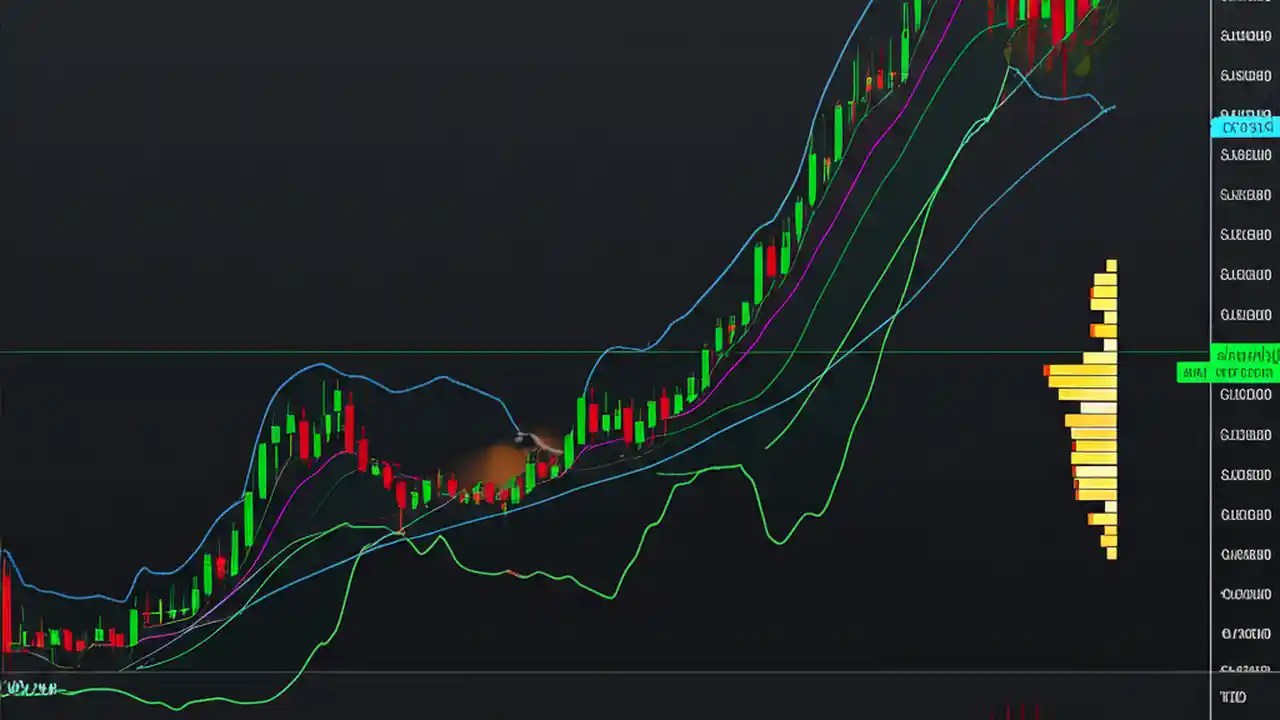This screenshot has width=1280, height=720.
Task: Click the longest yellow volume profile bar
Action: (1080, 370)
